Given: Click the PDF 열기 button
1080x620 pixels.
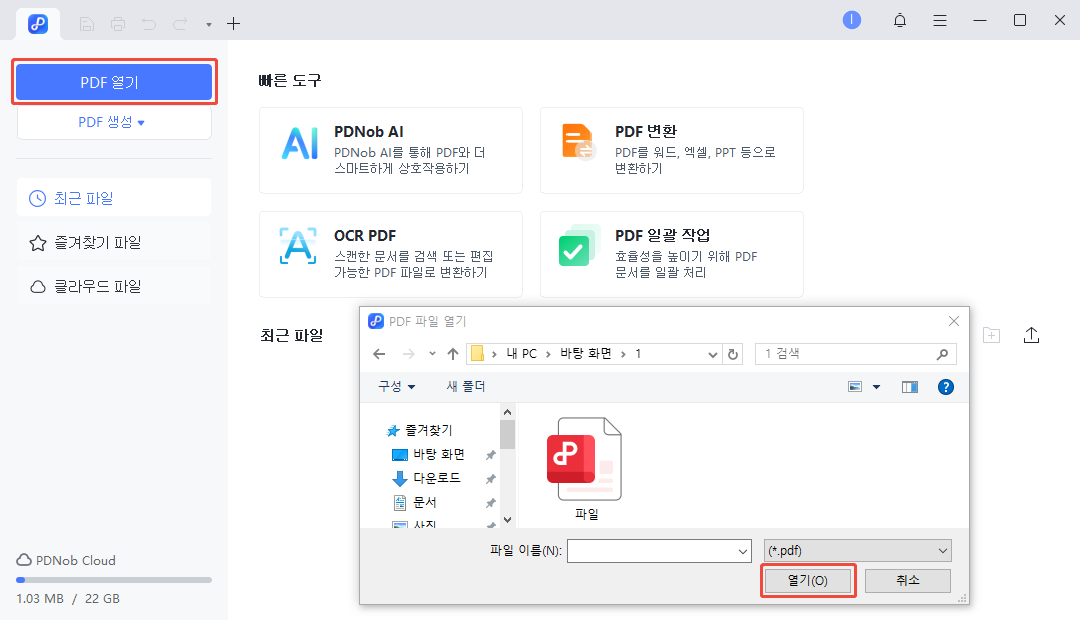Looking at the screenshot, I should pos(113,81).
